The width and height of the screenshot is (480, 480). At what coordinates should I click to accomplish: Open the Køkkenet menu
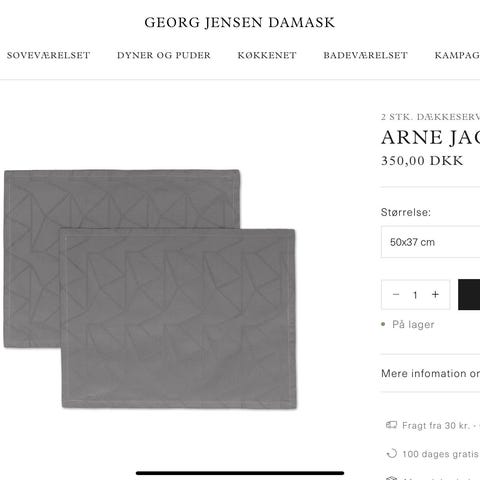tap(267, 55)
